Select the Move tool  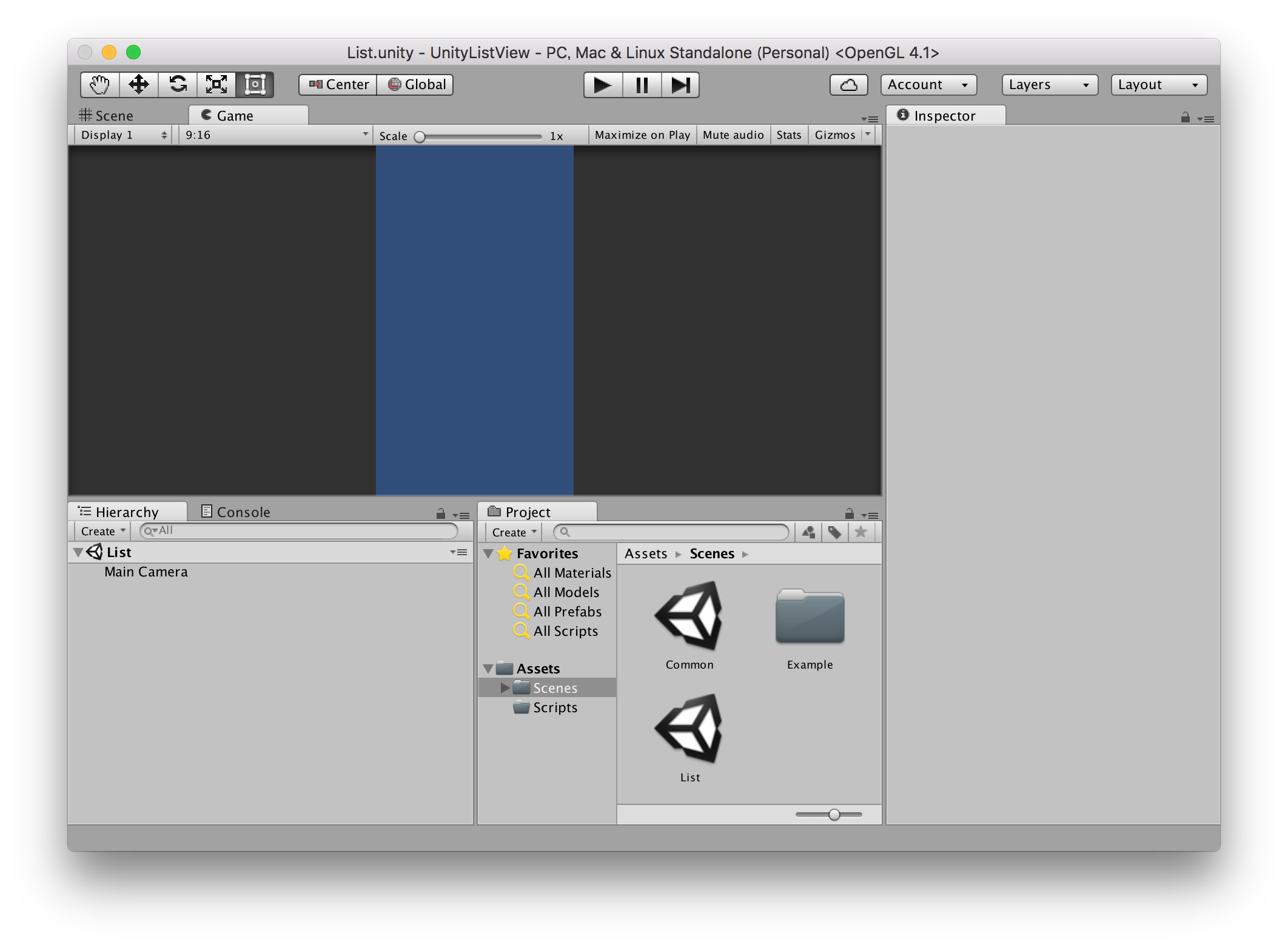pos(139,85)
